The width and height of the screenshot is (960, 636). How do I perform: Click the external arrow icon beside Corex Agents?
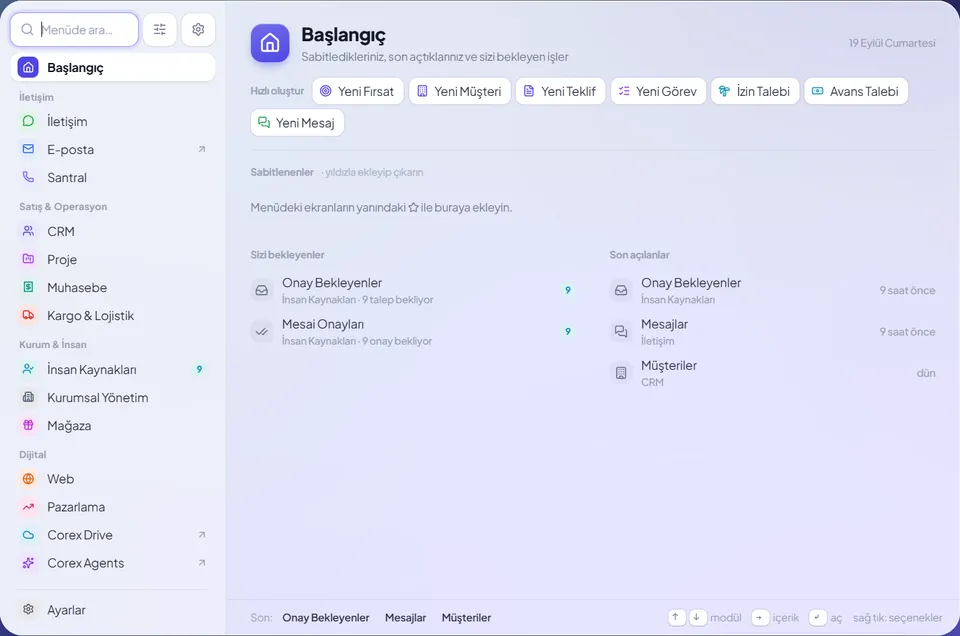[x=201, y=563]
